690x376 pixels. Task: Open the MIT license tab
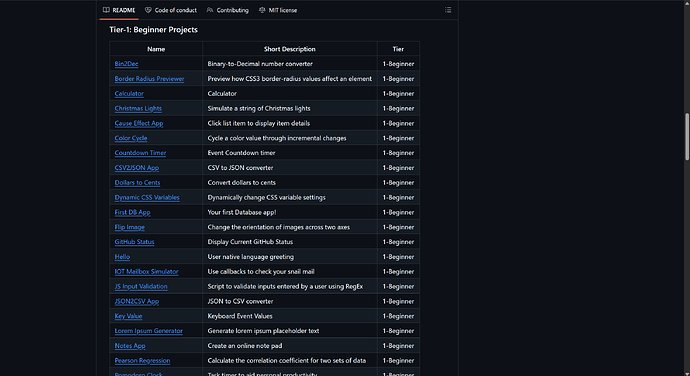278,10
